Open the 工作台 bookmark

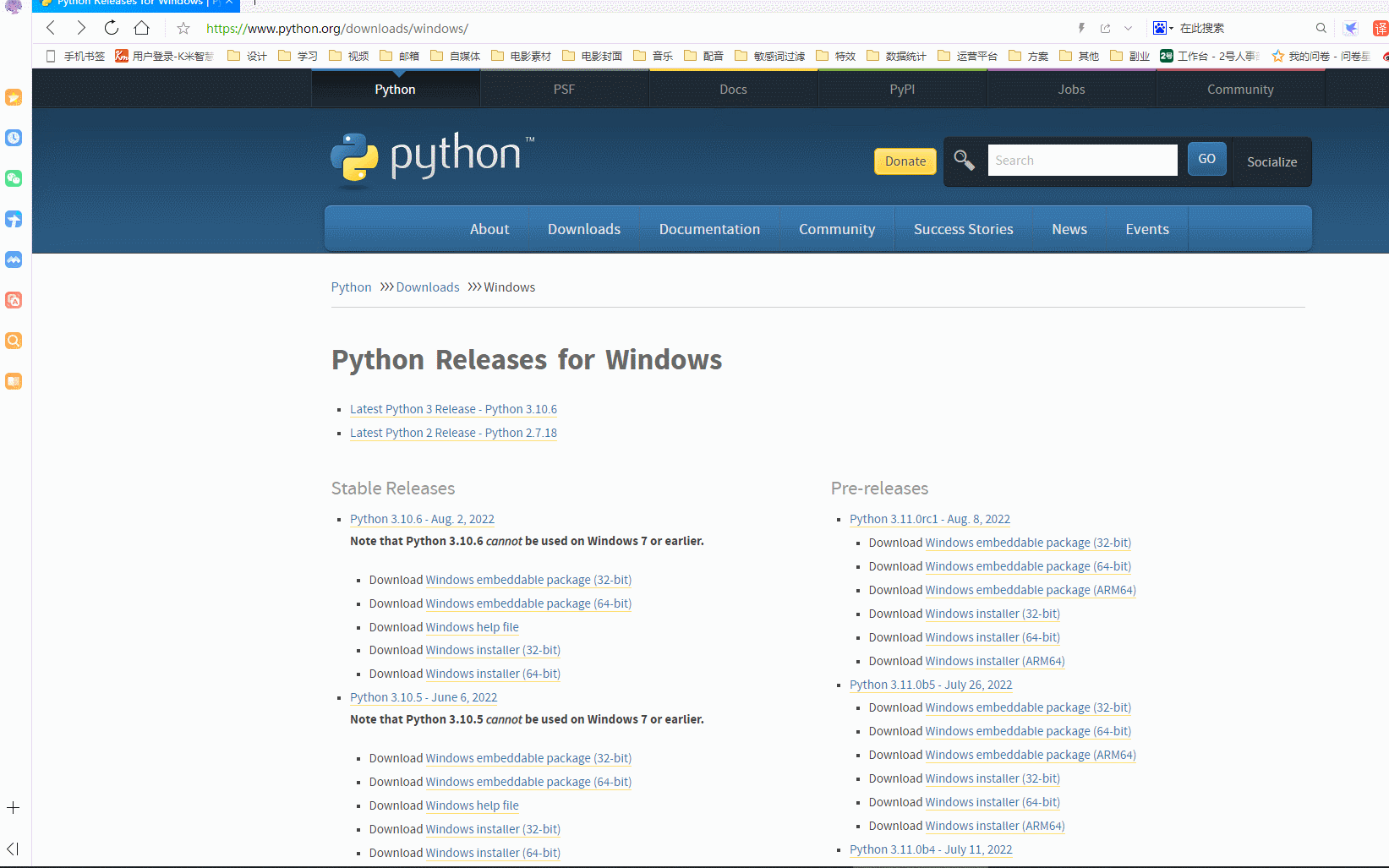[1209, 56]
